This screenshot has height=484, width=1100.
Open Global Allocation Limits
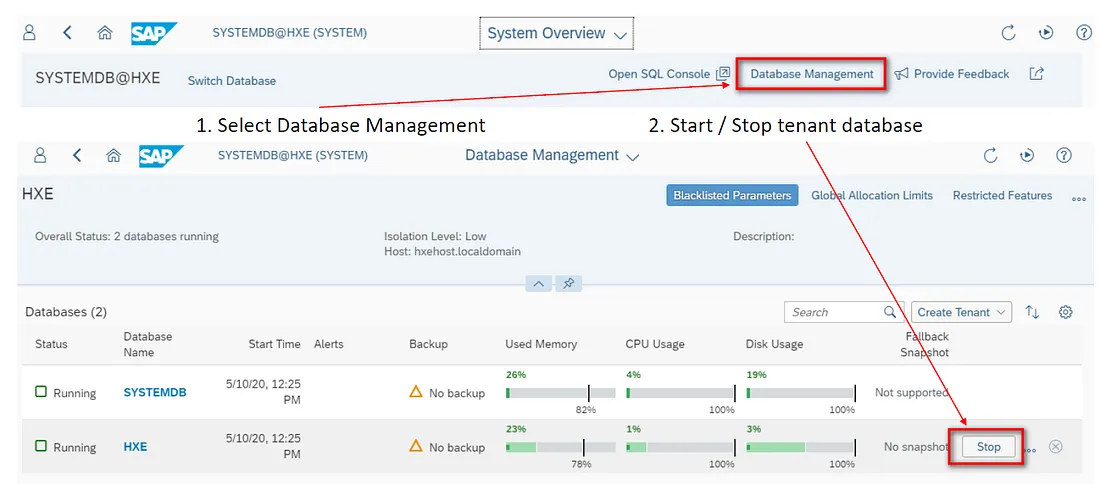point(872,196)
